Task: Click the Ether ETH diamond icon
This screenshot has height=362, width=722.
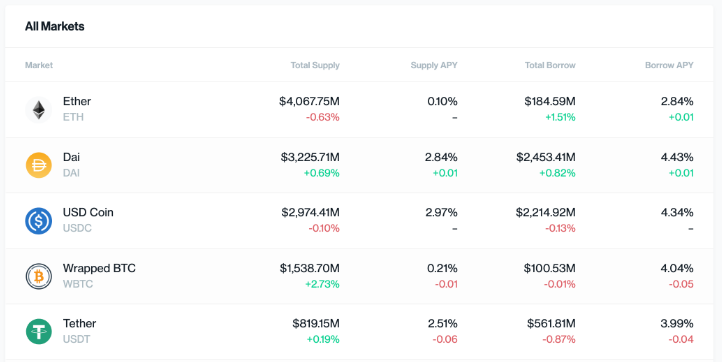Action: 39,110
